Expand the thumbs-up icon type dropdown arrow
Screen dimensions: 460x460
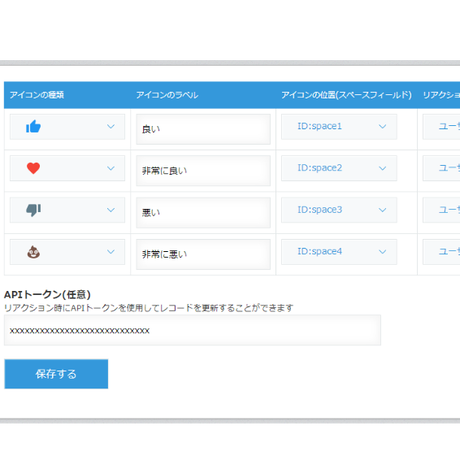pyautogui.click(x=111, y=127)
